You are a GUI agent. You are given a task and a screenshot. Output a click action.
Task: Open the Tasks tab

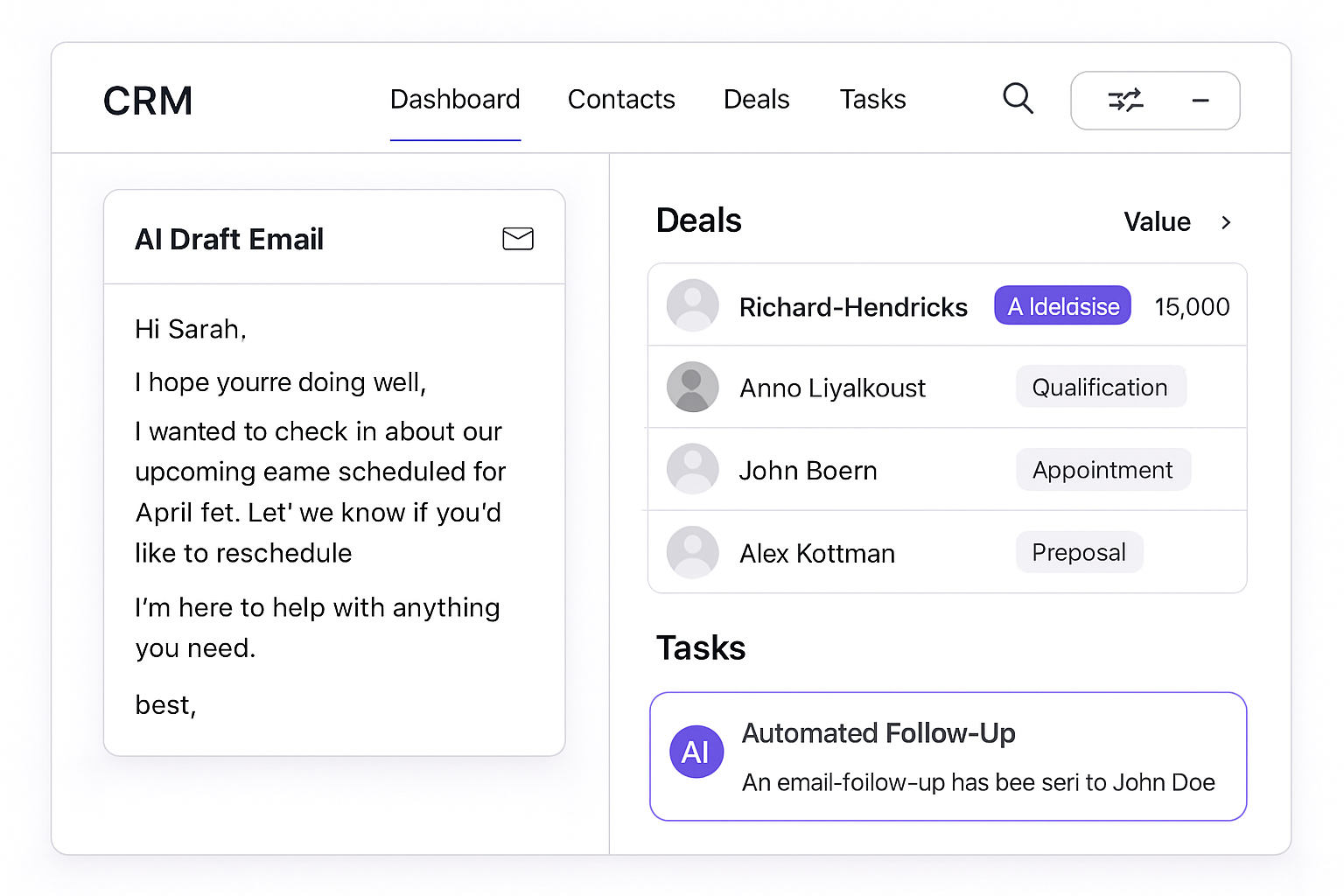pyautogui.click(x=873, y=100)
